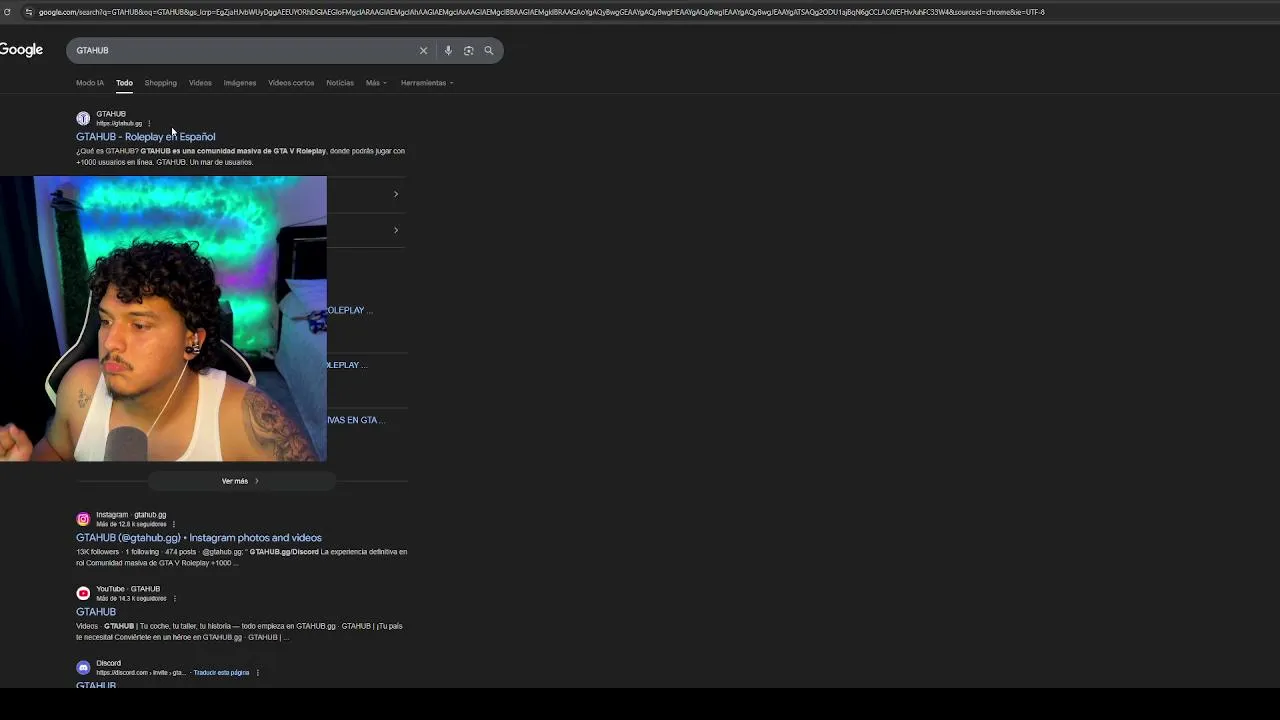This screenshot has width=1280, height=720.
Task: Click the browser address bar URL
Action: click(x=541, y=12)
